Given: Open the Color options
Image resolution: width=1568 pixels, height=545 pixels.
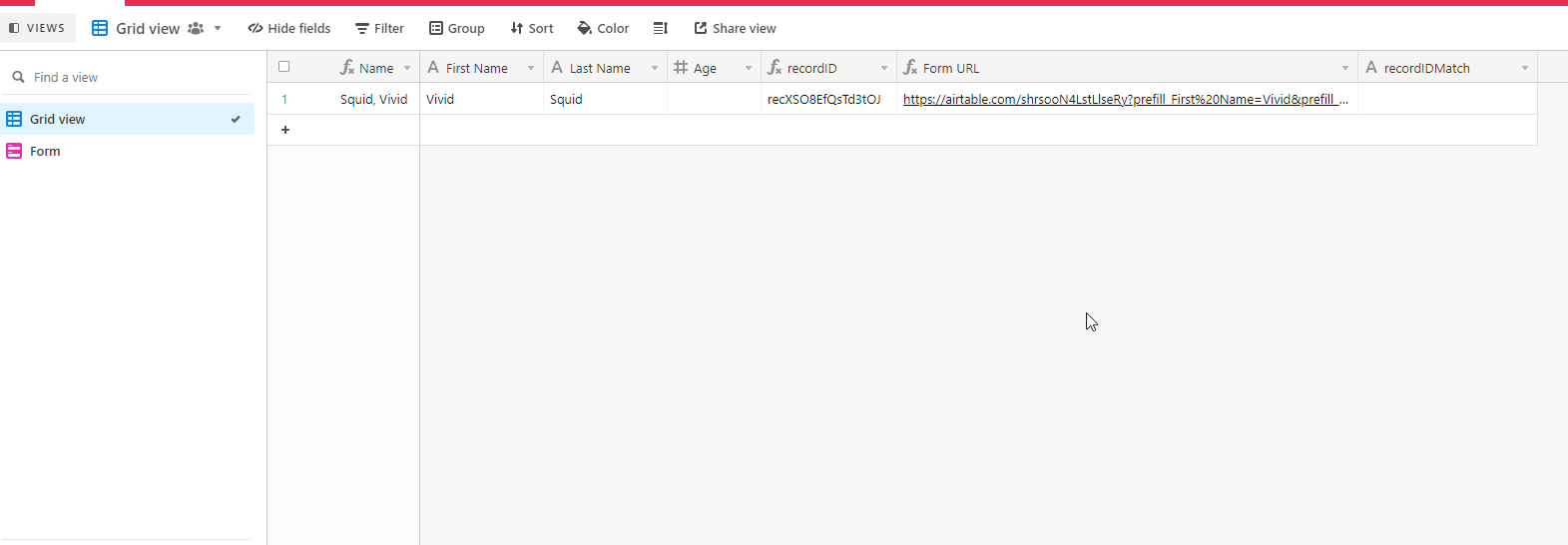Looking at the screenshot, I should click(x=604, y=28).
